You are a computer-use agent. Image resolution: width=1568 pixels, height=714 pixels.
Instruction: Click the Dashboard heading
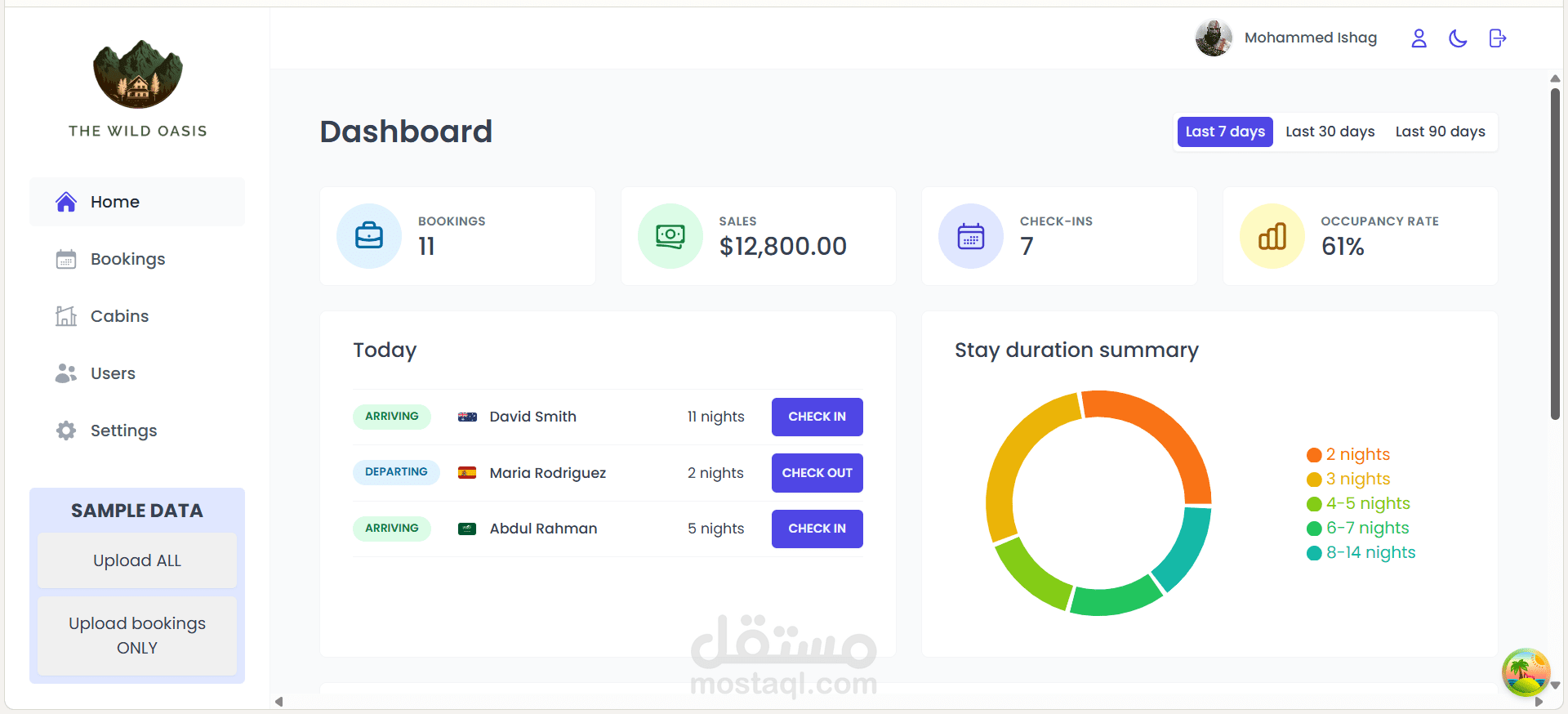(x=406, y=132)
